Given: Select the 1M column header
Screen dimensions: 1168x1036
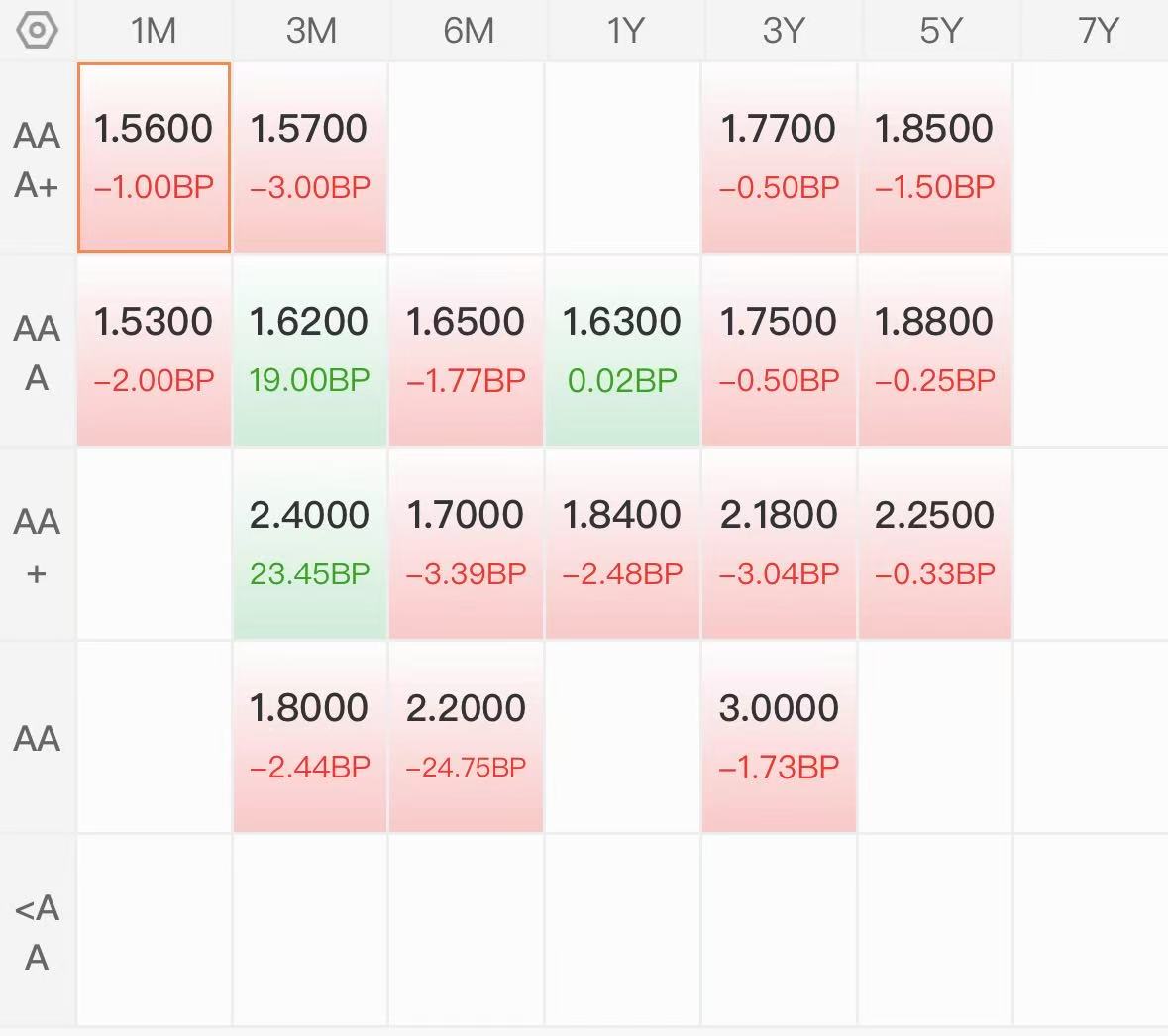Looking at the screenshot, I should (154, 31).
